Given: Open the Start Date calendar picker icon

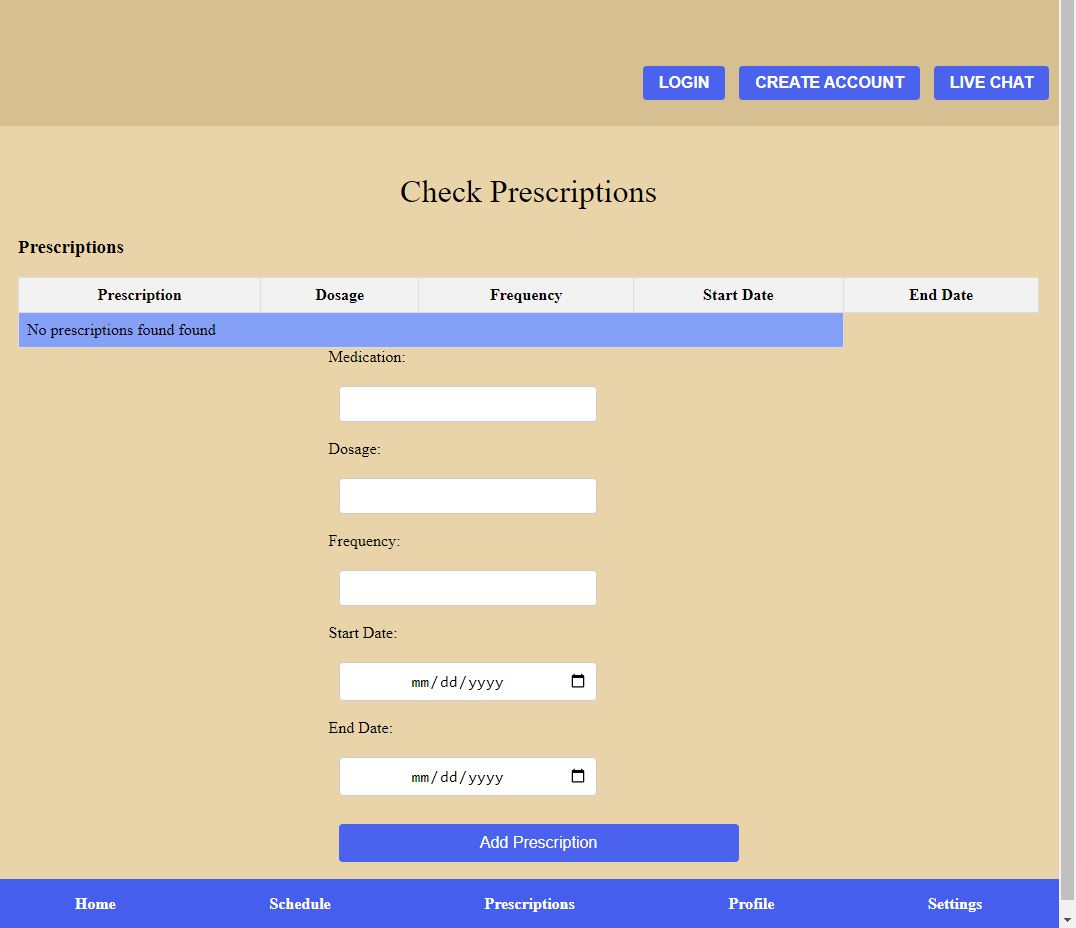Looking at the screenshot, I should click(x=578, y=682).
